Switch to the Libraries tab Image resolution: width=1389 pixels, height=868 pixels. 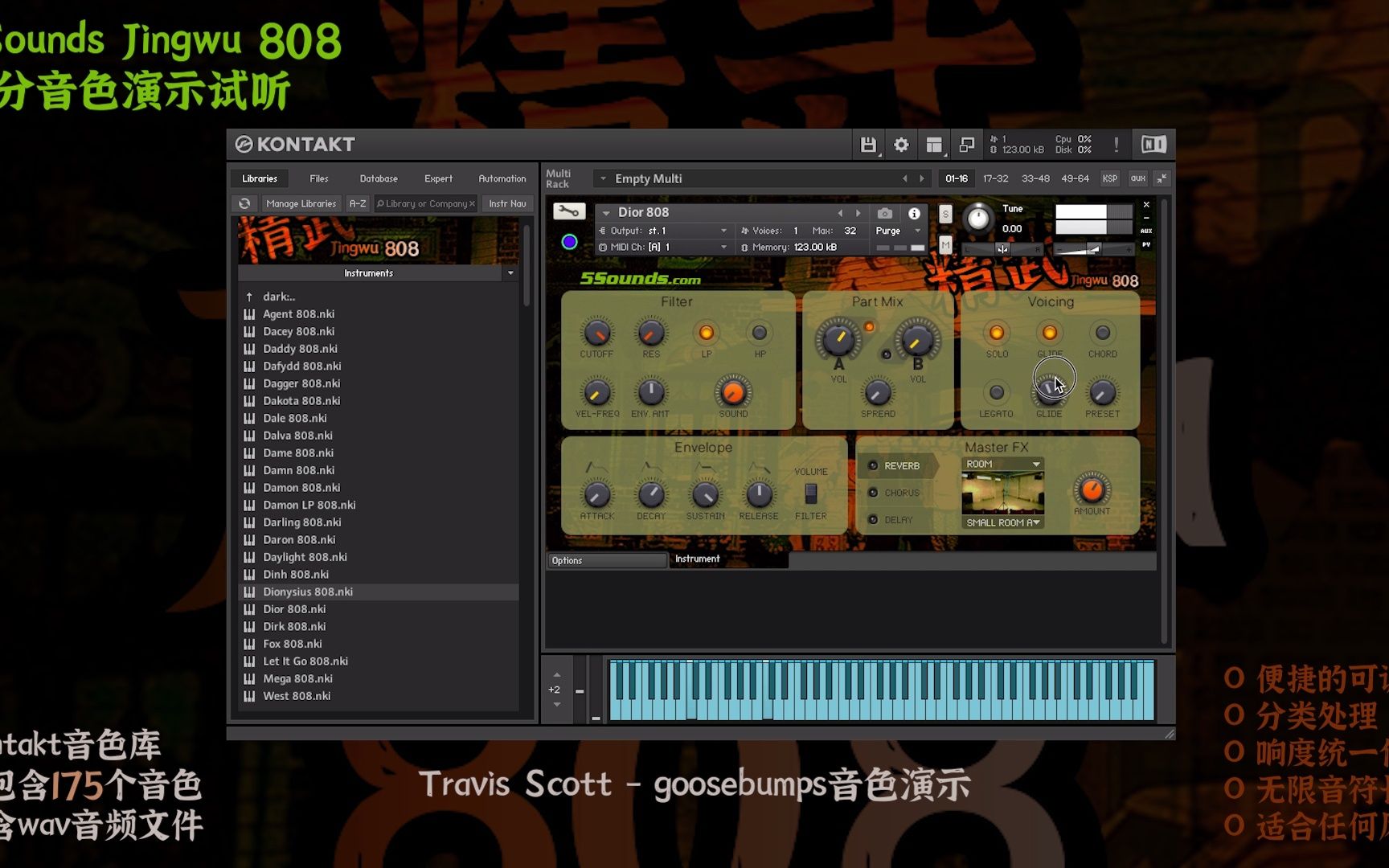[x=260, y=178]
